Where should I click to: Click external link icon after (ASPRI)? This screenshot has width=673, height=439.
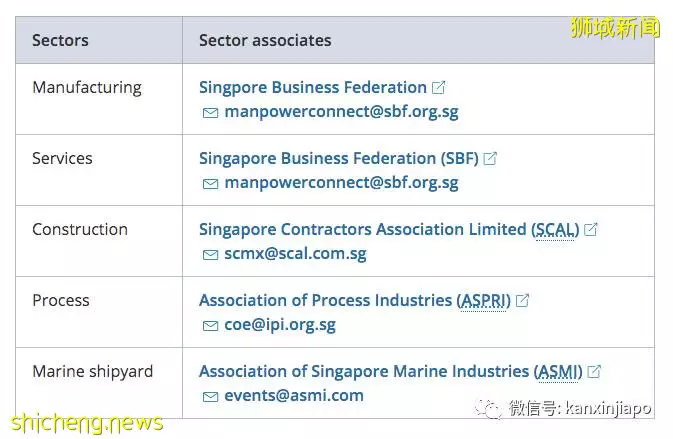522,300
